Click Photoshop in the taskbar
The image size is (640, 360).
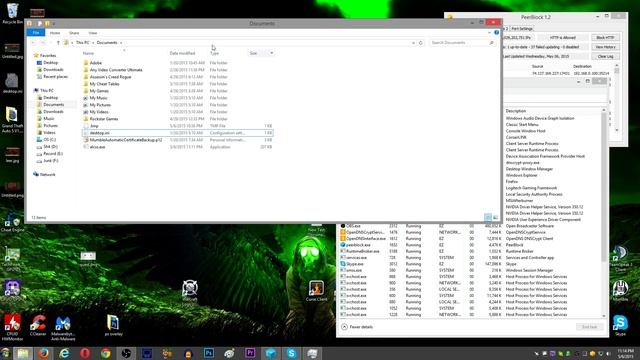click(209, 353)
